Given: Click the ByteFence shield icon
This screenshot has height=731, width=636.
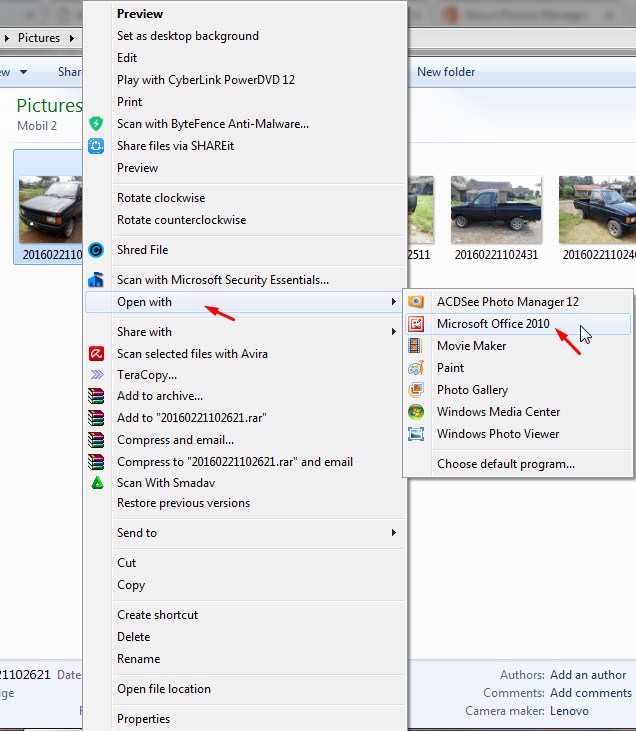Looking at the screenshot, I should (96, 124).
